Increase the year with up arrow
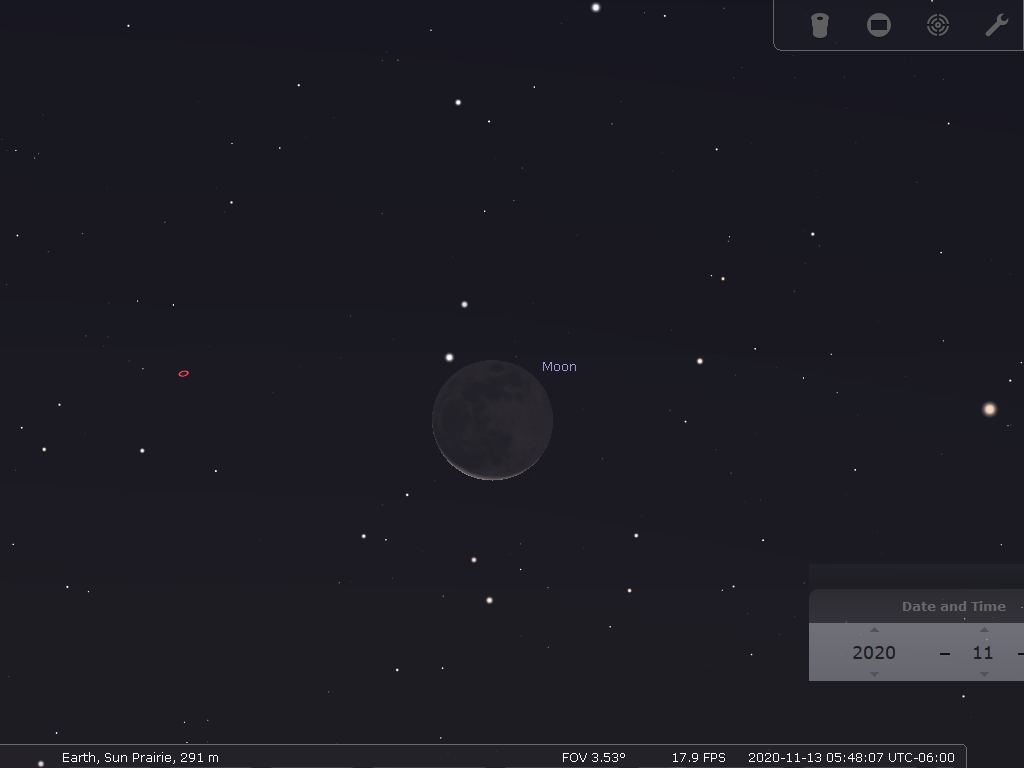The height and width of the screenshot is (768, 1024). coord(874,630)
